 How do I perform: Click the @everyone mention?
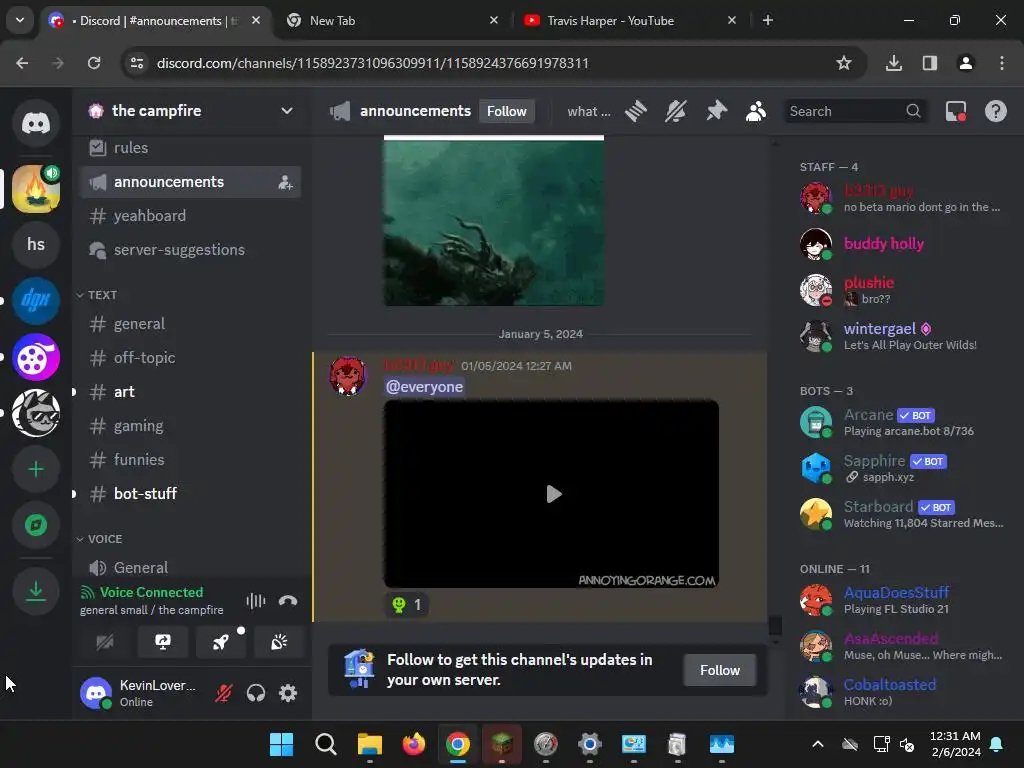pos(424,387)
